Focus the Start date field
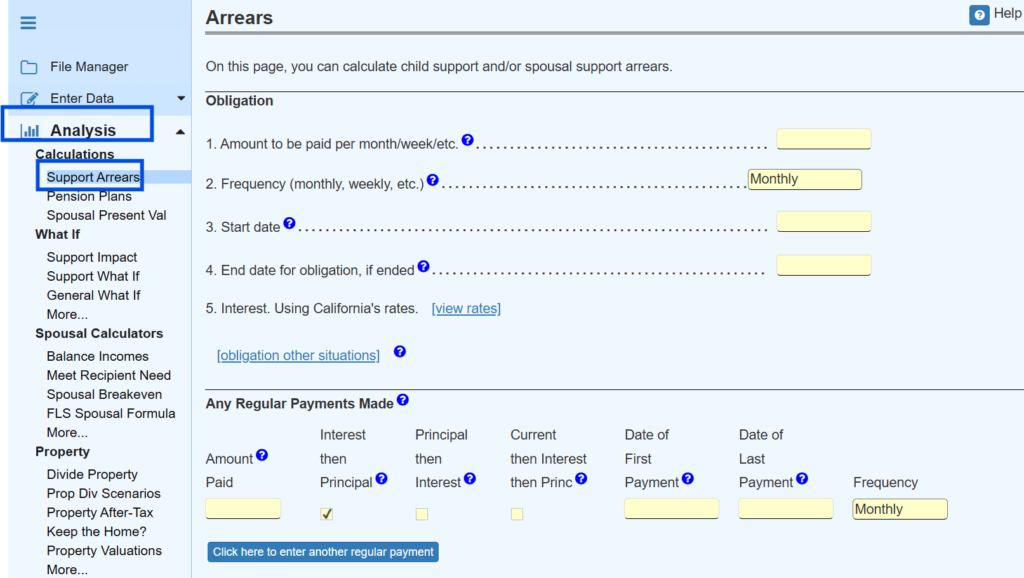Screen dimensions: 1024x578 click(x=824, y=221)
